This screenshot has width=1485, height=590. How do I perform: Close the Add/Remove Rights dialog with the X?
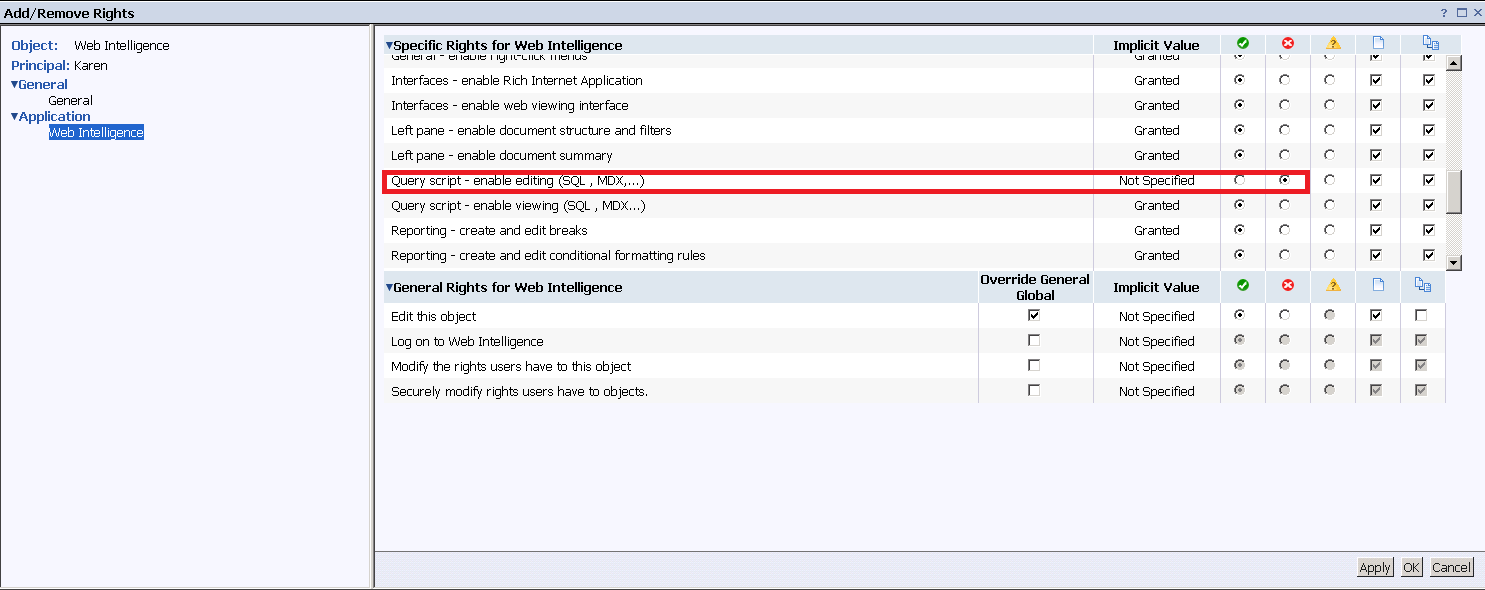pyautogui.click(x=1477, y=13)
